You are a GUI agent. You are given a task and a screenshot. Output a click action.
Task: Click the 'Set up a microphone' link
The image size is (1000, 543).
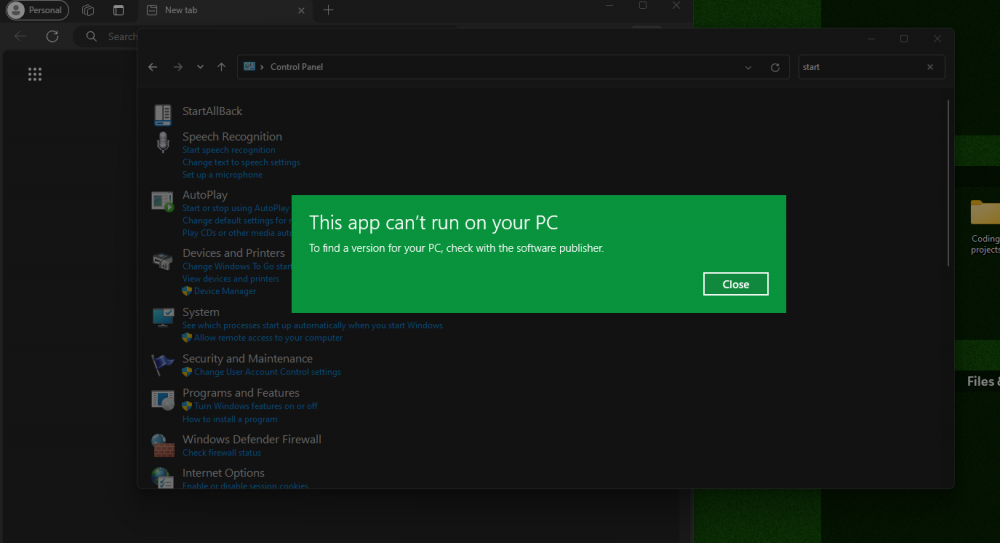click(222, 175)
